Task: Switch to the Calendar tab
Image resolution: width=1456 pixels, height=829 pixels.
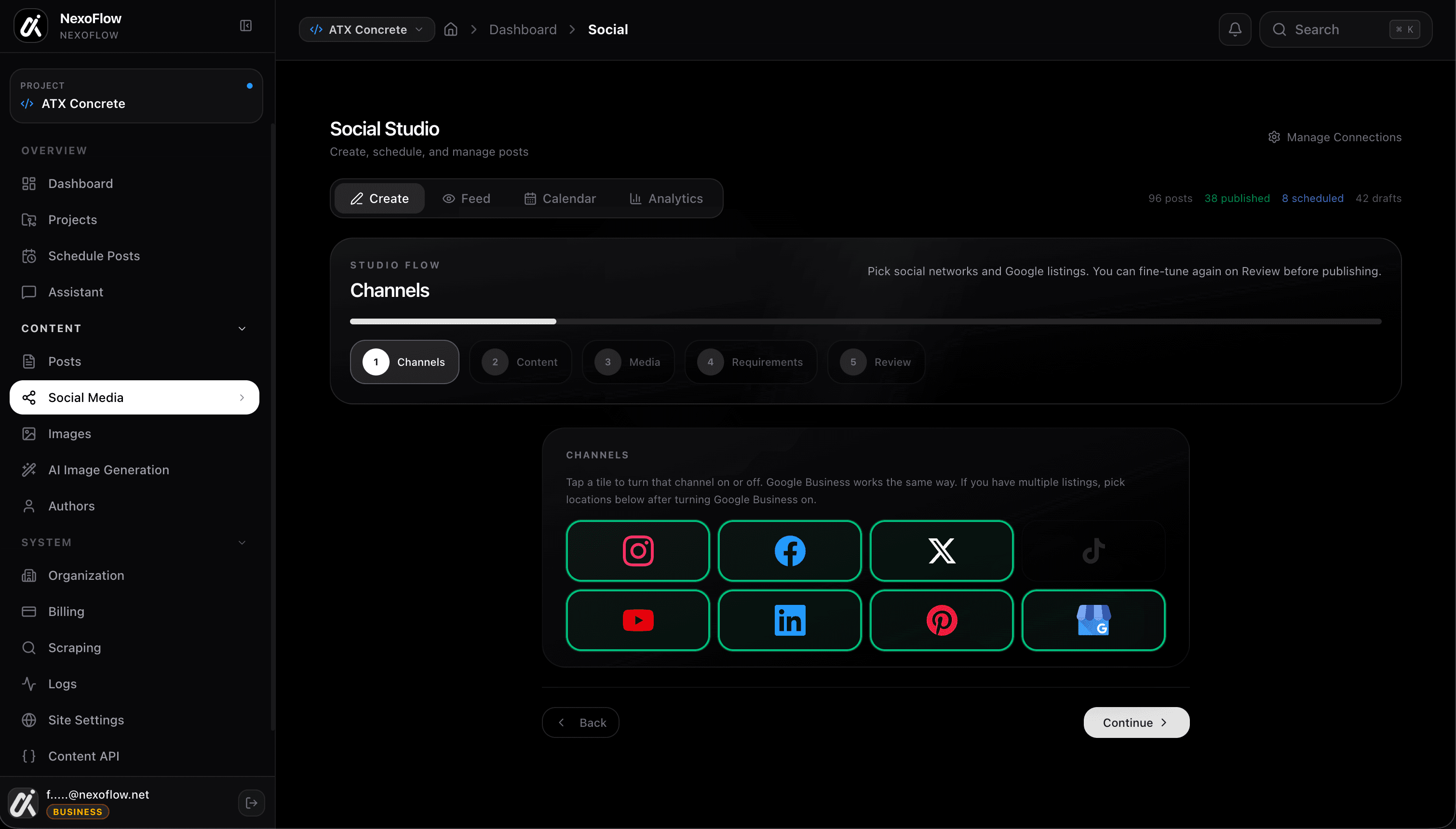Action: coord(560,198)
